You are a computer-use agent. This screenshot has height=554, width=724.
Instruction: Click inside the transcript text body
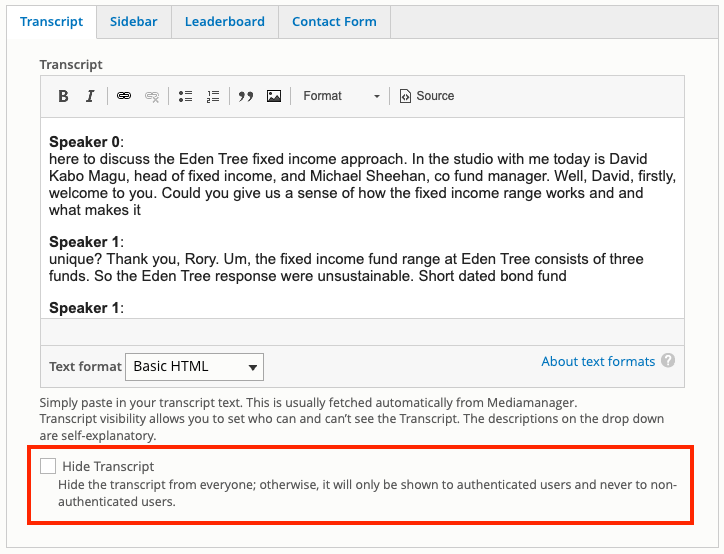point(362,218)
